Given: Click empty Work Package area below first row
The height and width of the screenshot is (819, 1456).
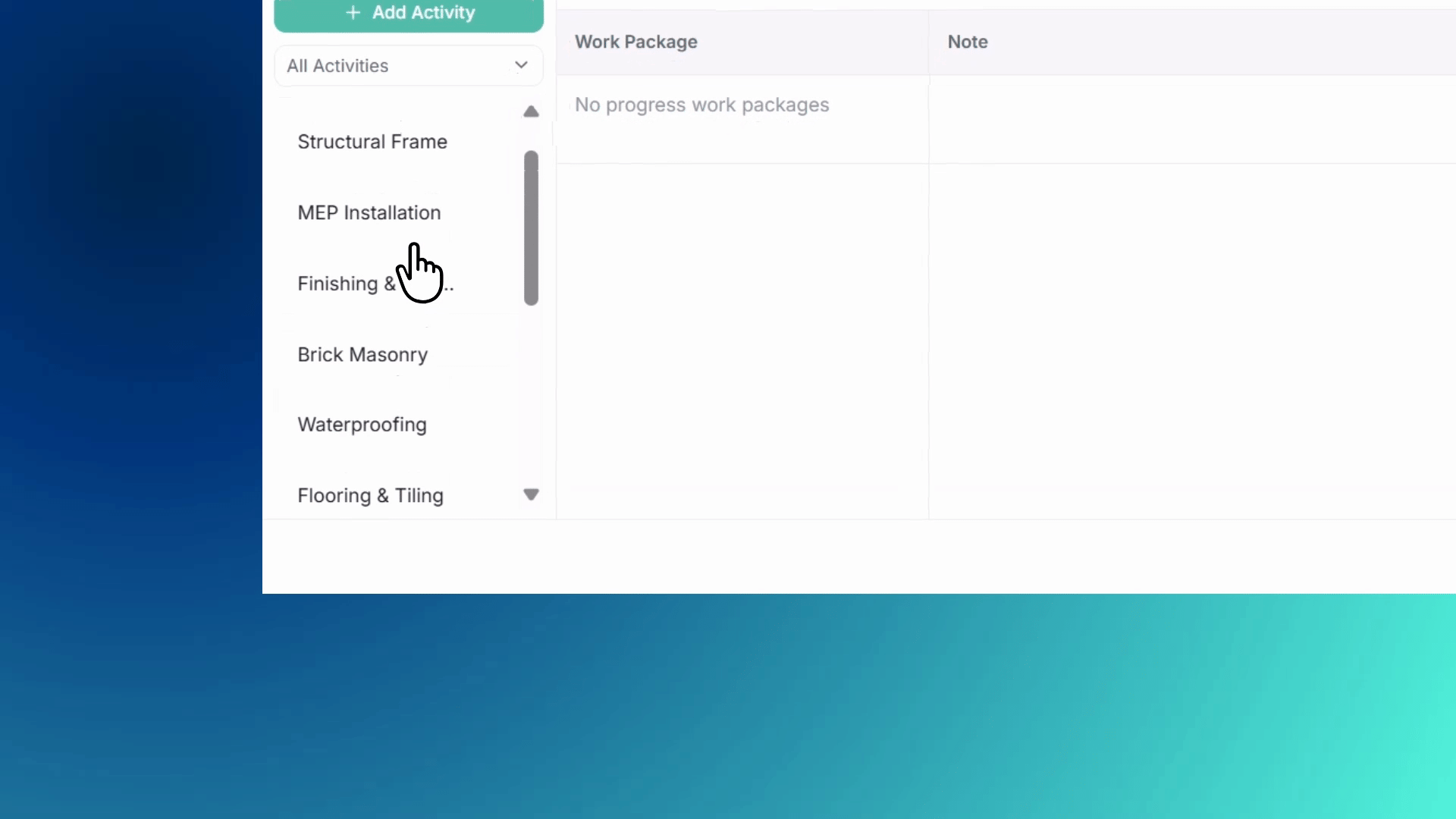Looking at the screenshot, I should pyautogui.click(x=742, y=341).
